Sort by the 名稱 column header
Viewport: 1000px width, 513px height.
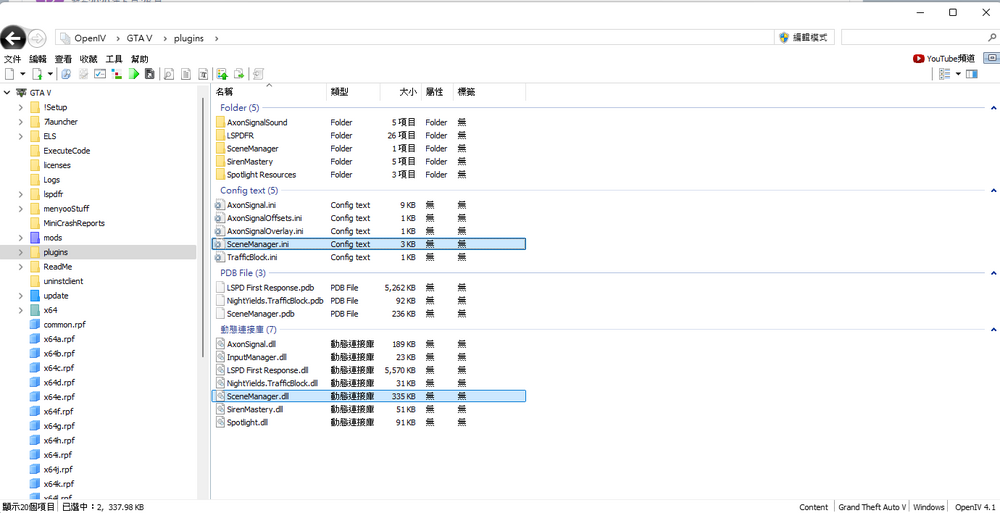(x=268, y=92)
